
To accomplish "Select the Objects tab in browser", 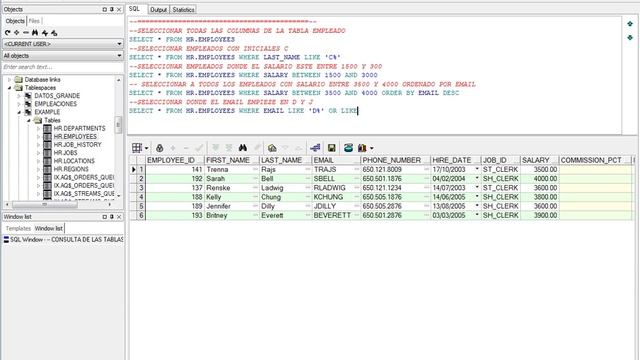I will (15, 21).
